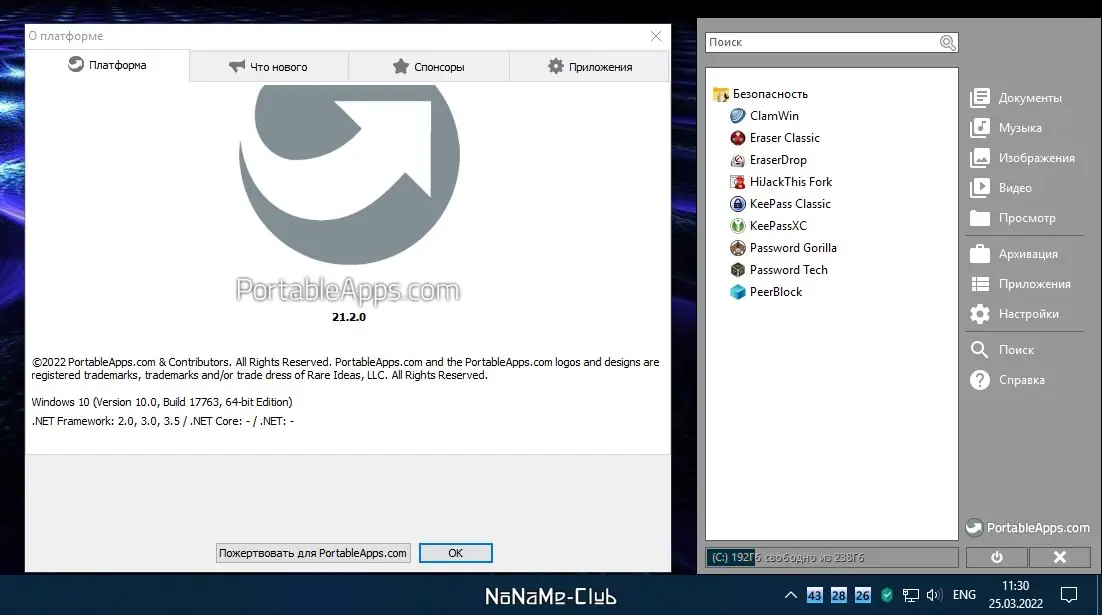Select the Eraser Classic label text
The image size is (1102, 615).
pyautogui.click(x=784, y=138)
